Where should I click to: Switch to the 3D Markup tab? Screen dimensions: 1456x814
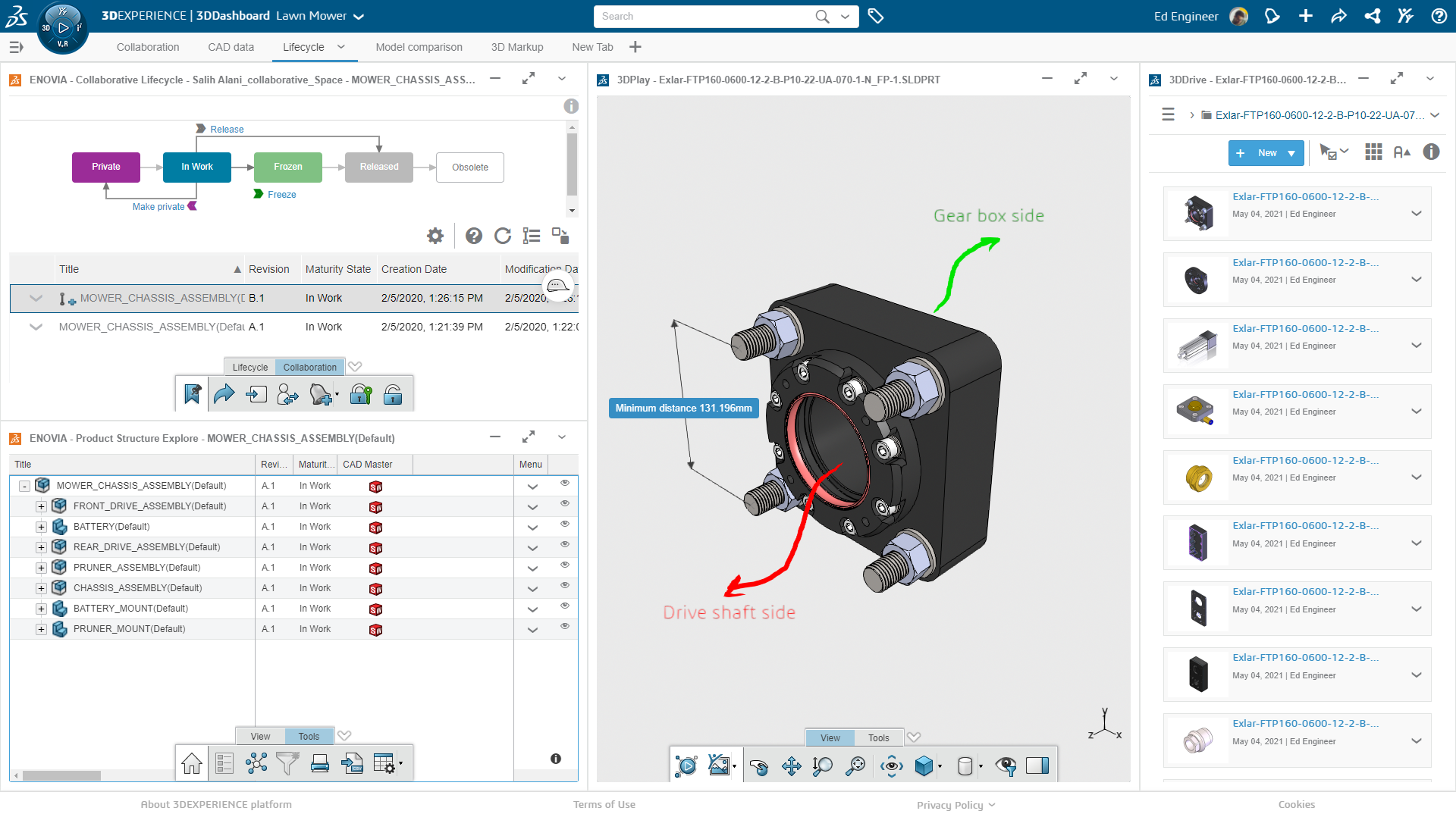(x=517, y=47)
